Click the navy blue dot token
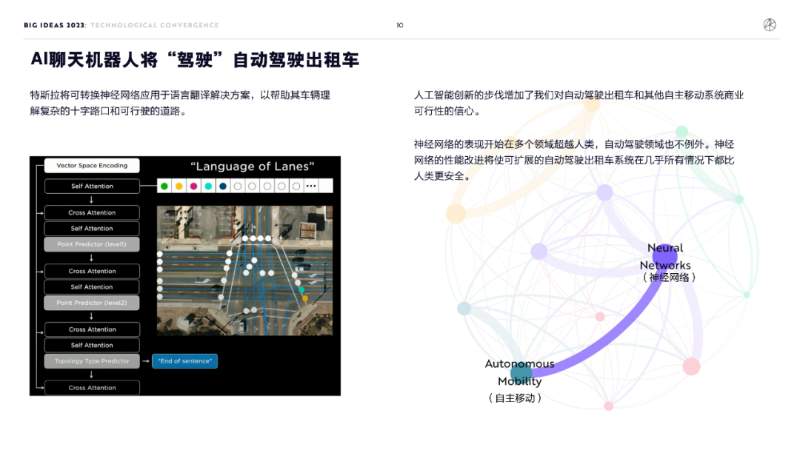 point(222,186)
